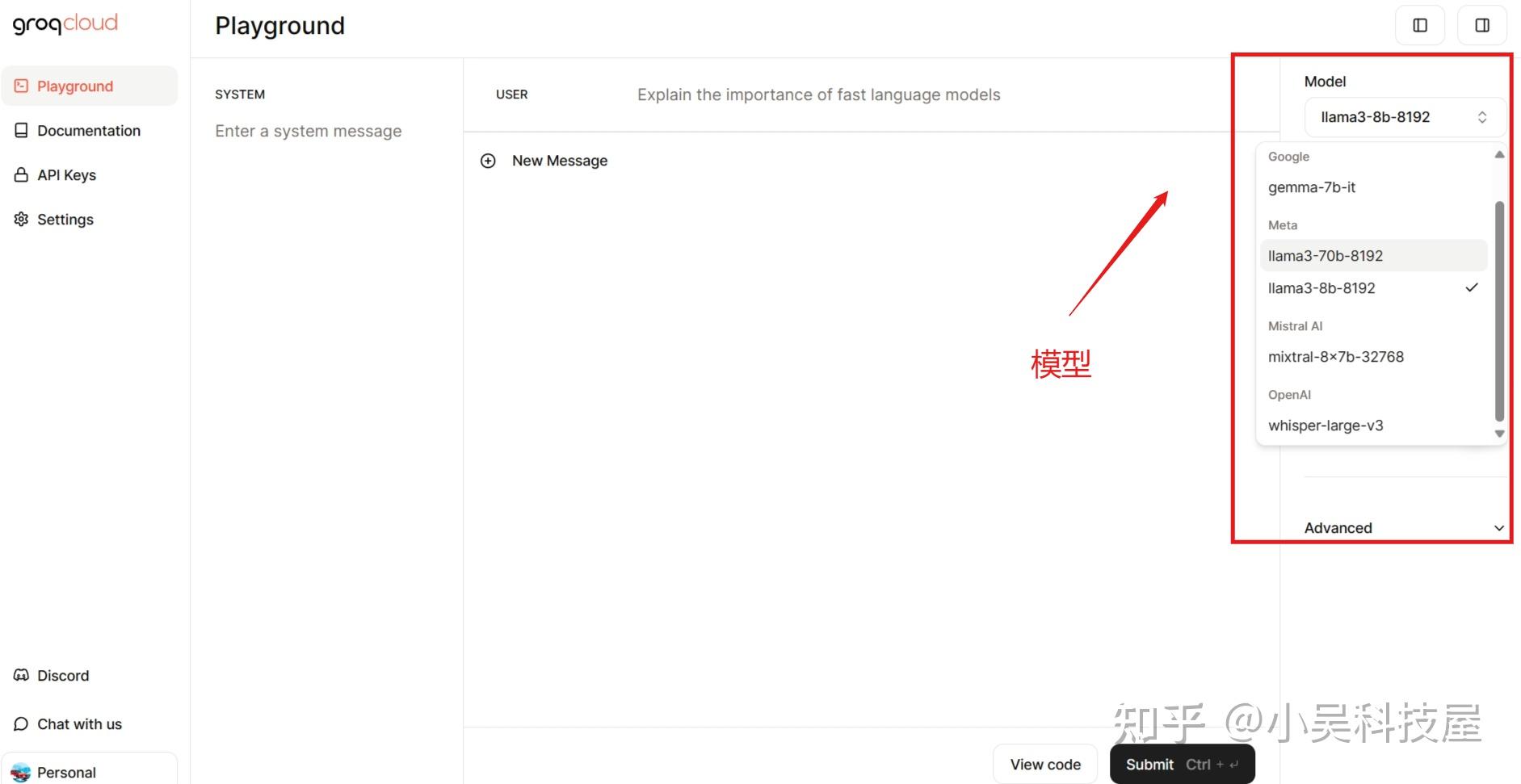Select mixtral-8x7b-32768 model

tap(1373, 357)
